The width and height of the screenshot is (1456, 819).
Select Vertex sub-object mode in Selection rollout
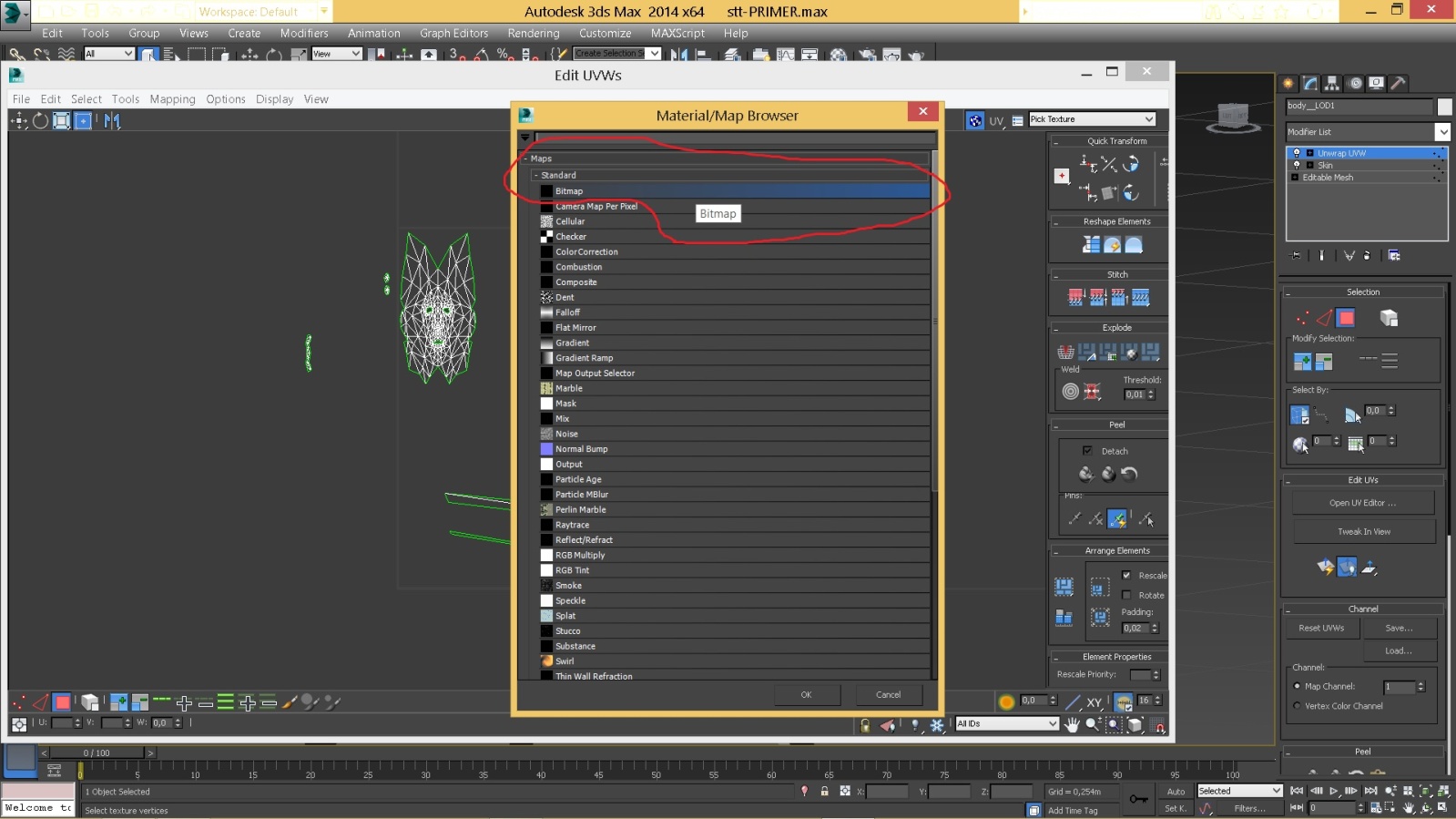coord(1302,318)
